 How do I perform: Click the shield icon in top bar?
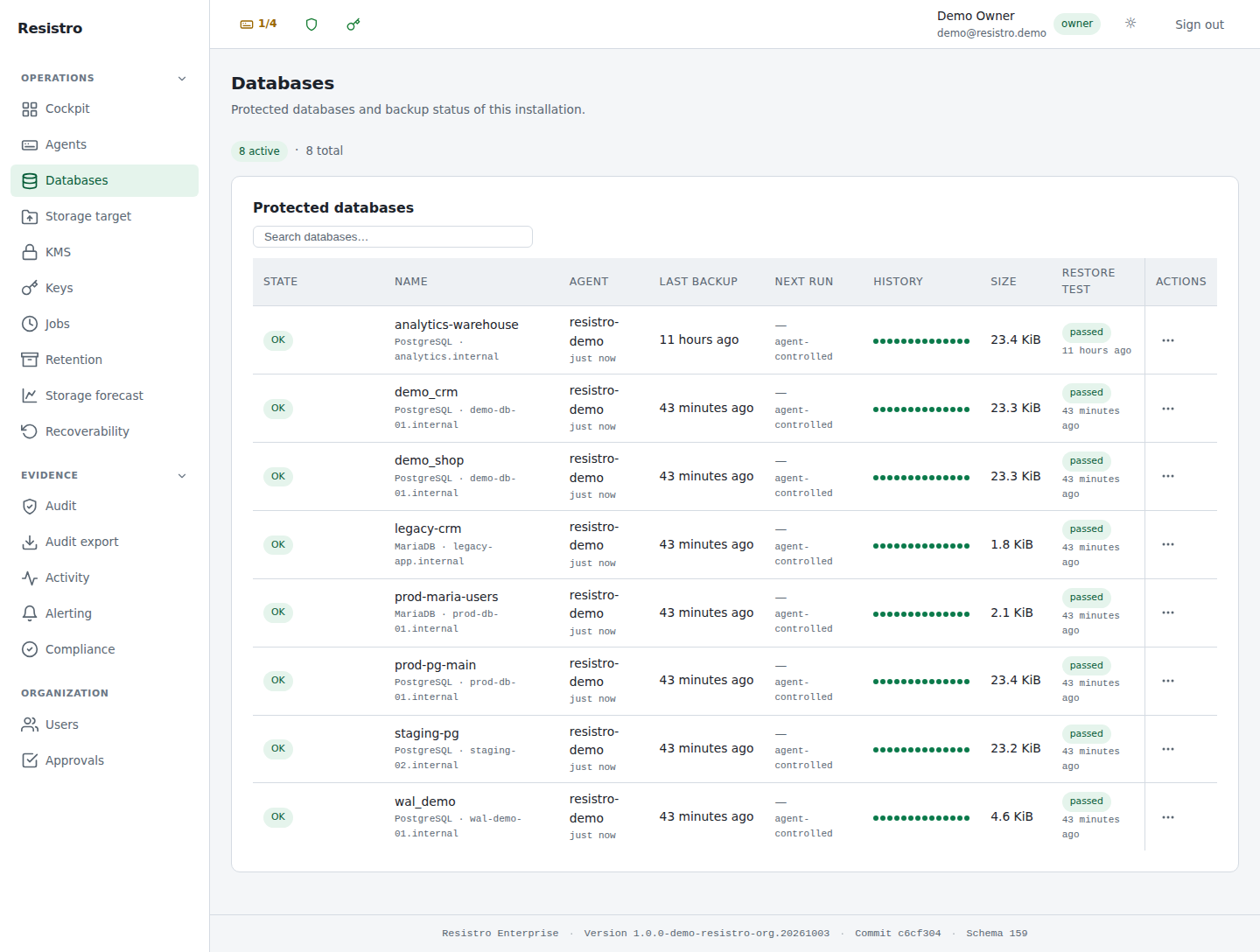311,24
